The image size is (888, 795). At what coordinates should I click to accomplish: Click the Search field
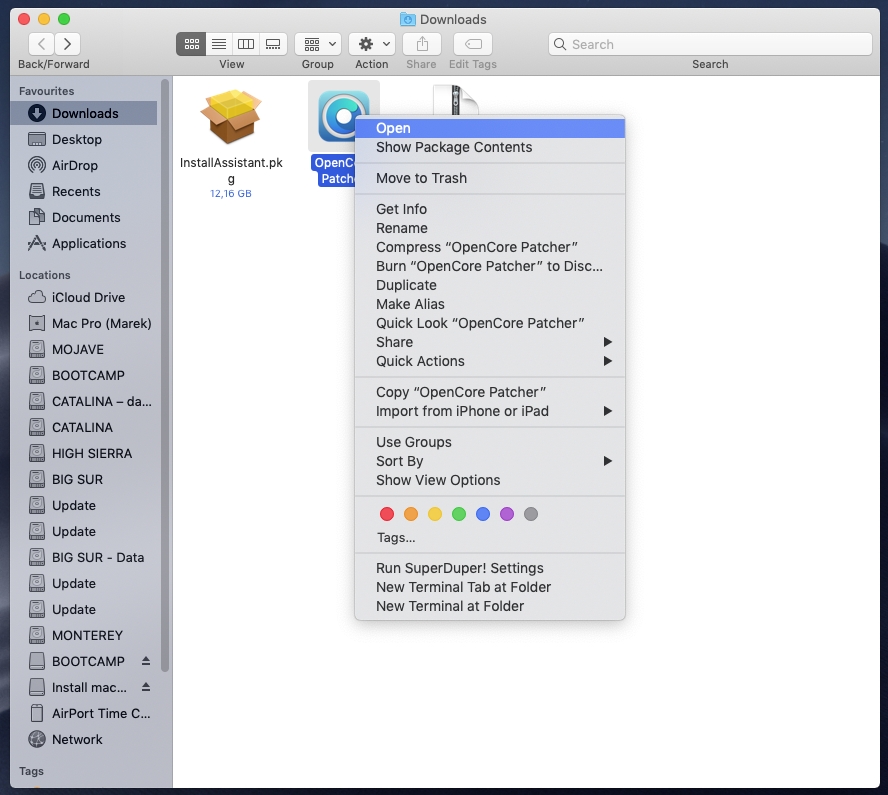[x=710, y=44]
